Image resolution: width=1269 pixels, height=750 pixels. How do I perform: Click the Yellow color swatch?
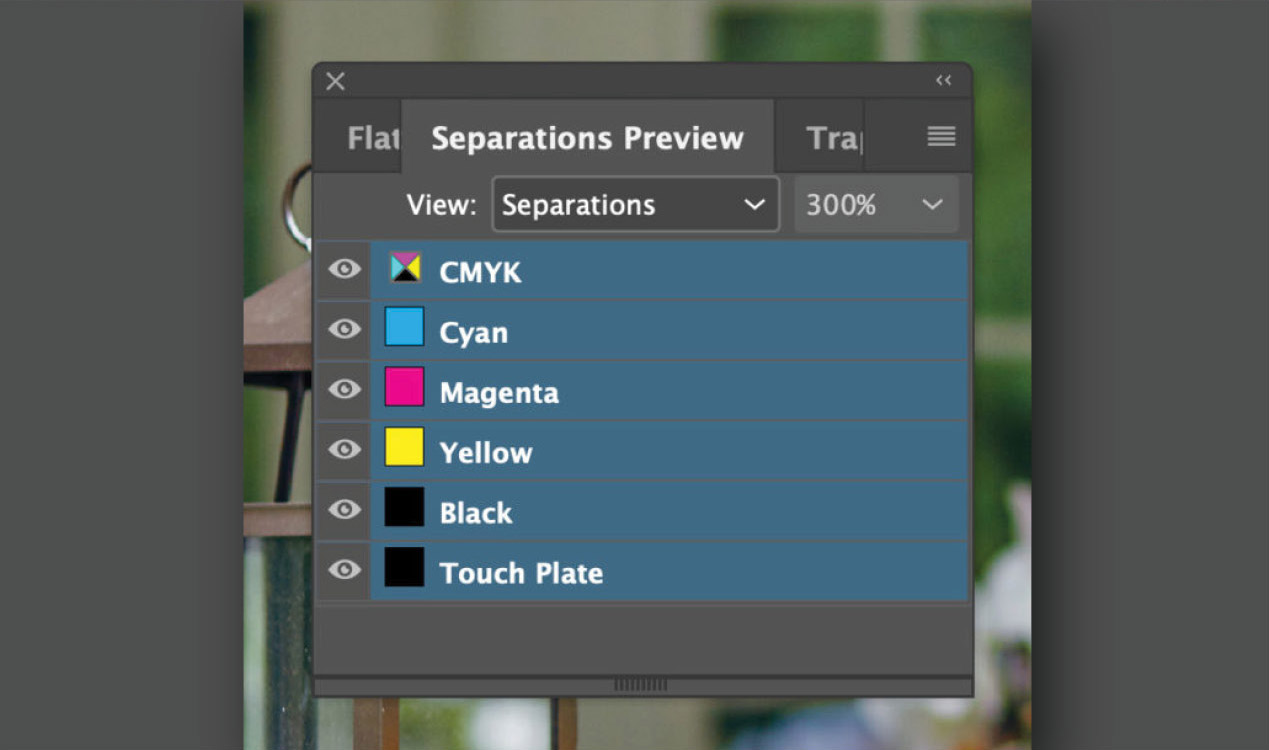(x=404, y=447)
